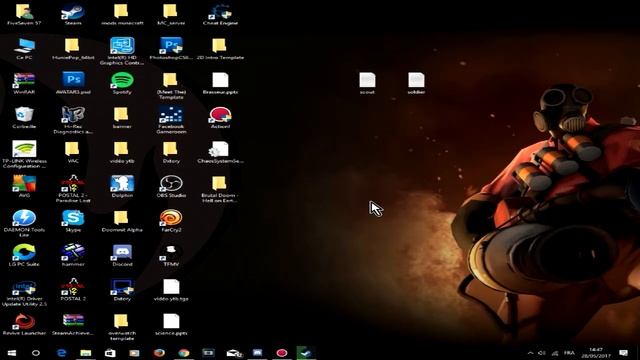Open the WinRAR shortcut
Viewport: 640px width, 360px height.
point(24,83)
